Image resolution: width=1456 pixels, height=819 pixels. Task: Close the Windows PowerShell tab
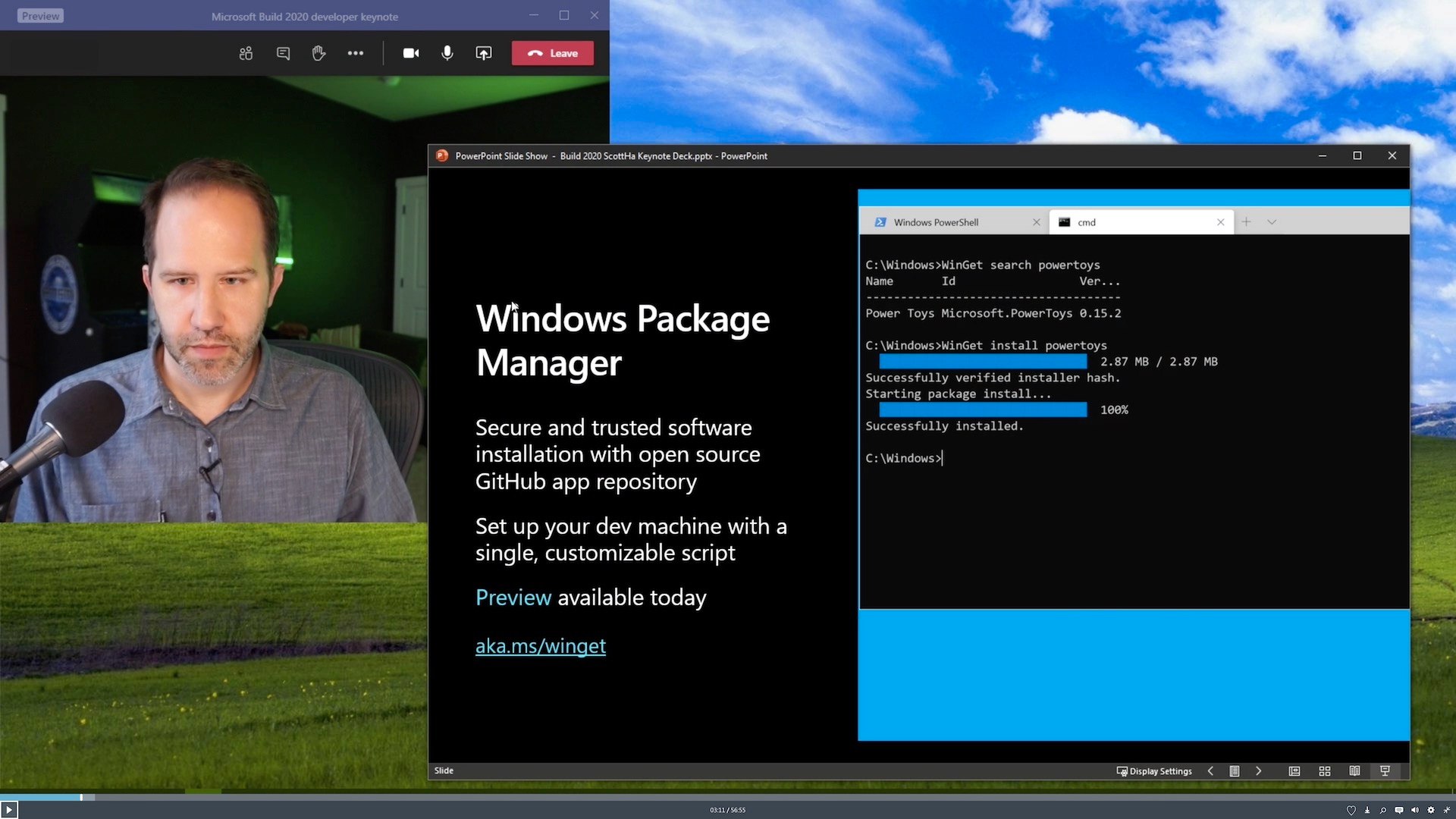(1037, 222)
